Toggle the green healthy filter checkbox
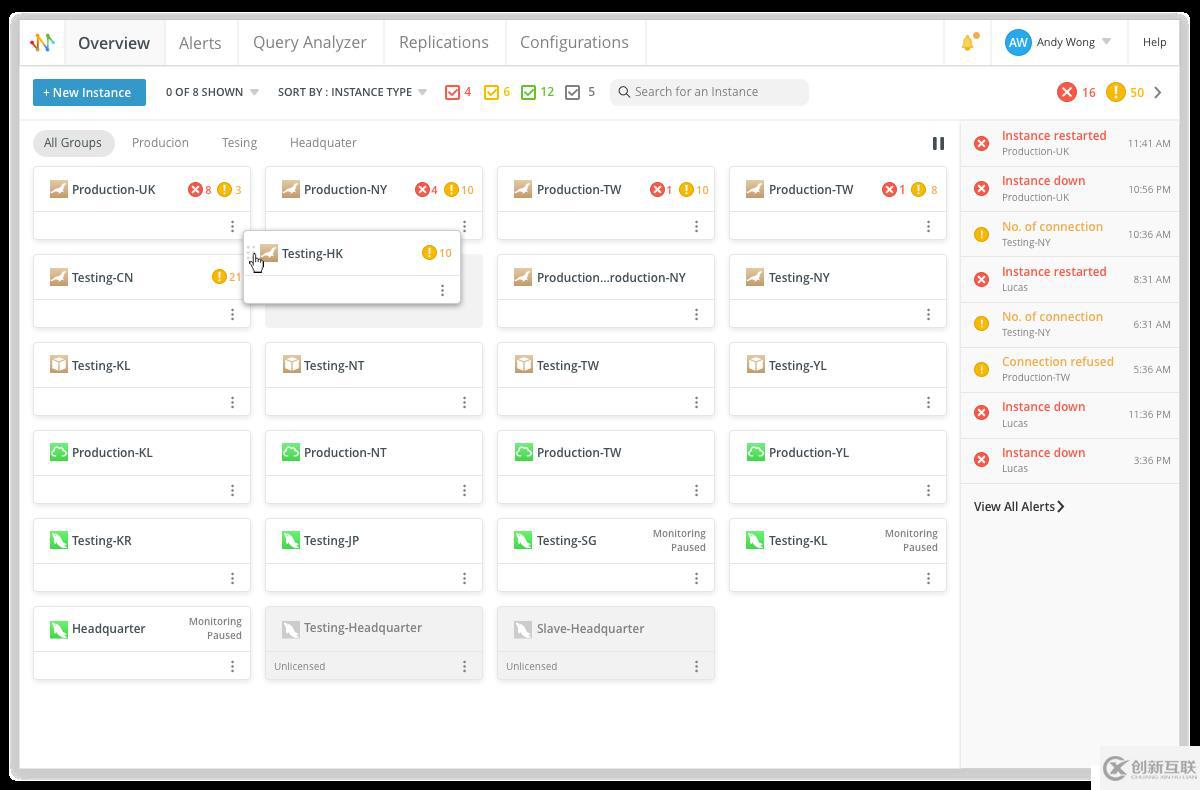The width and height of the screenshot is (1200, 790). click(528, 92)
